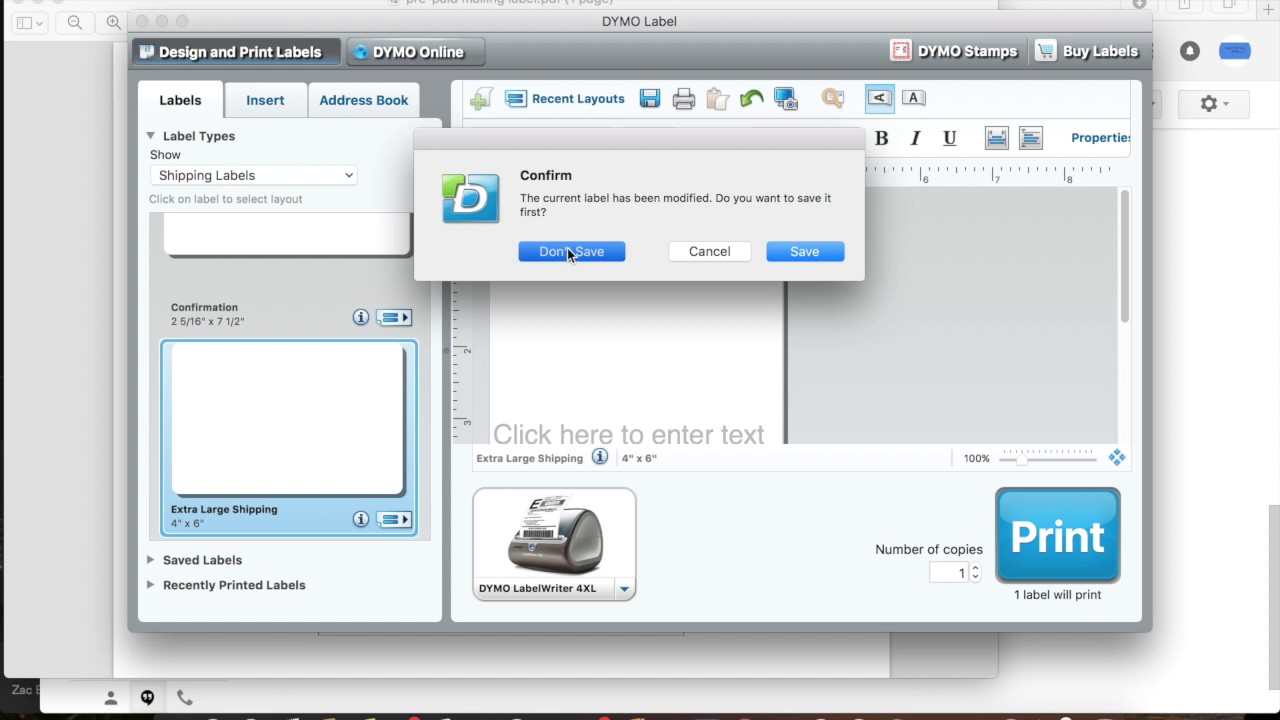Image resolution: width=1280 pixels, height=720 pixels.
Task: Click the chat bubble icon at bottom
Action: (x=147, y=697)
